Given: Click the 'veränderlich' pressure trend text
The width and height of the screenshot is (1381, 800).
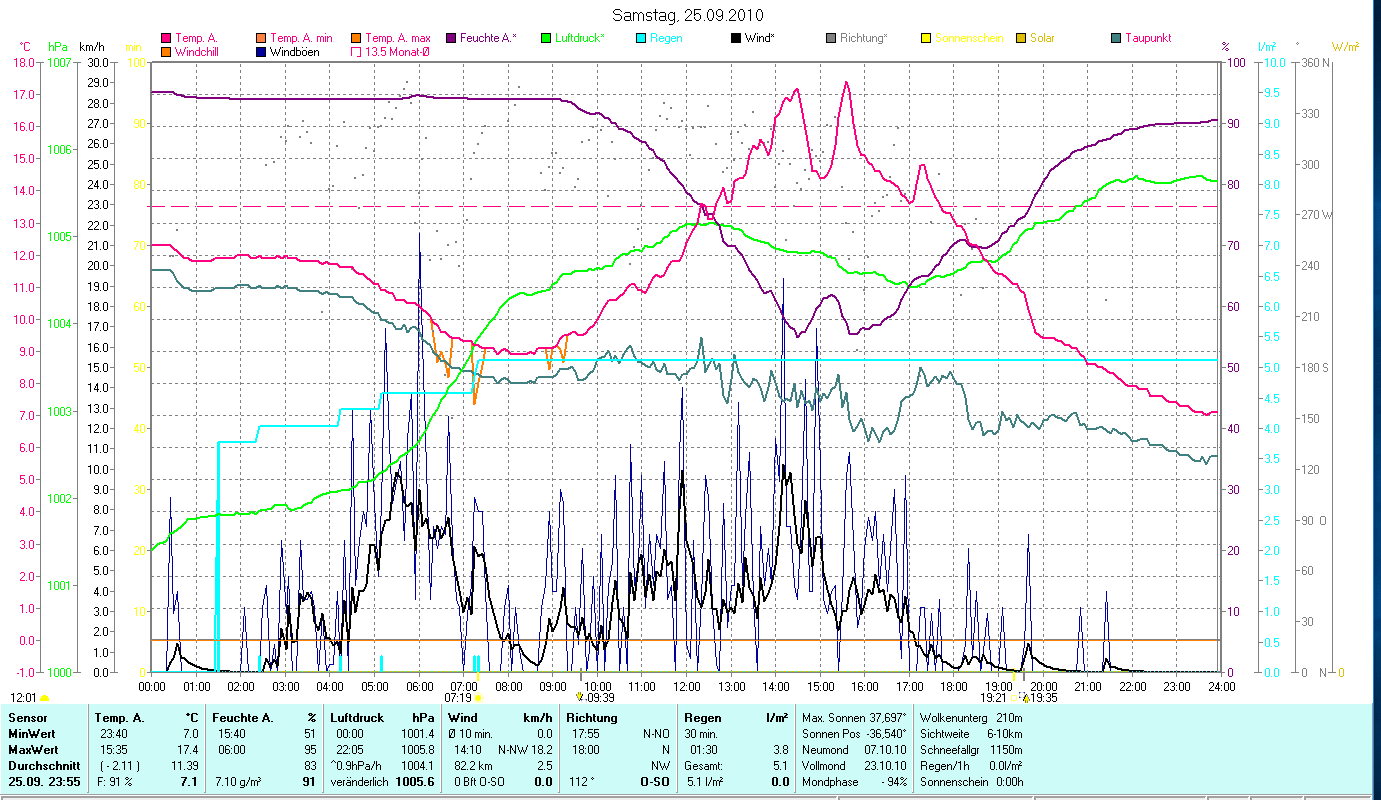Looking at the screenshot, I should 360,782.
